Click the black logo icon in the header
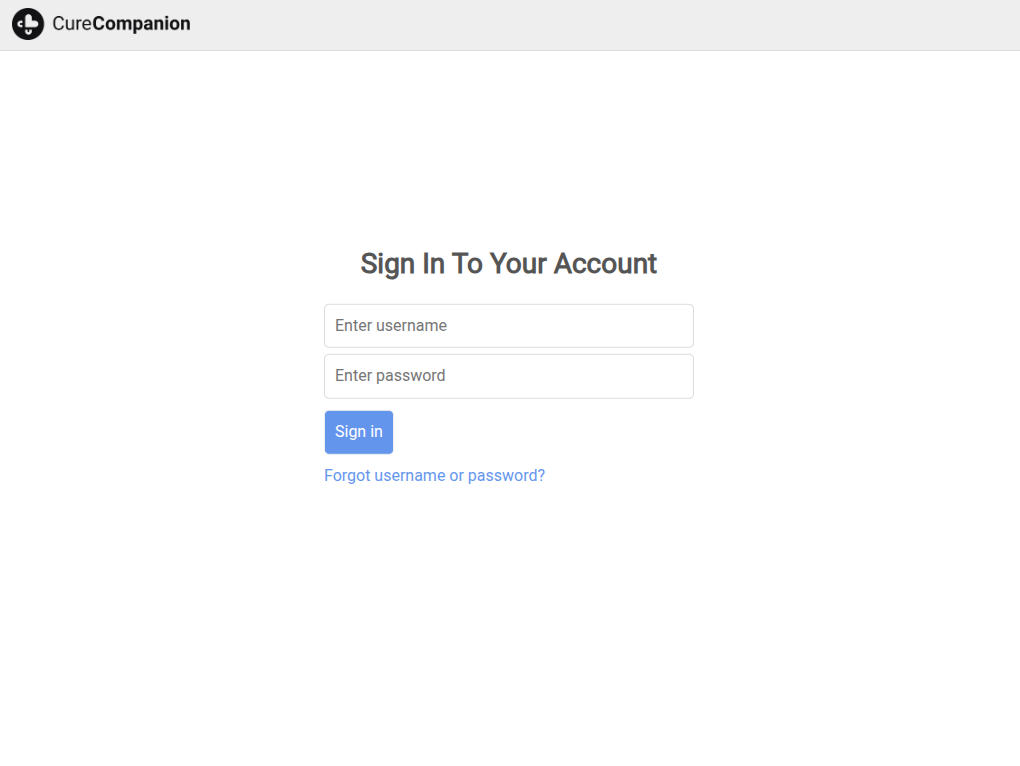The image size is (1020, 766). click(x=28, y=24)
